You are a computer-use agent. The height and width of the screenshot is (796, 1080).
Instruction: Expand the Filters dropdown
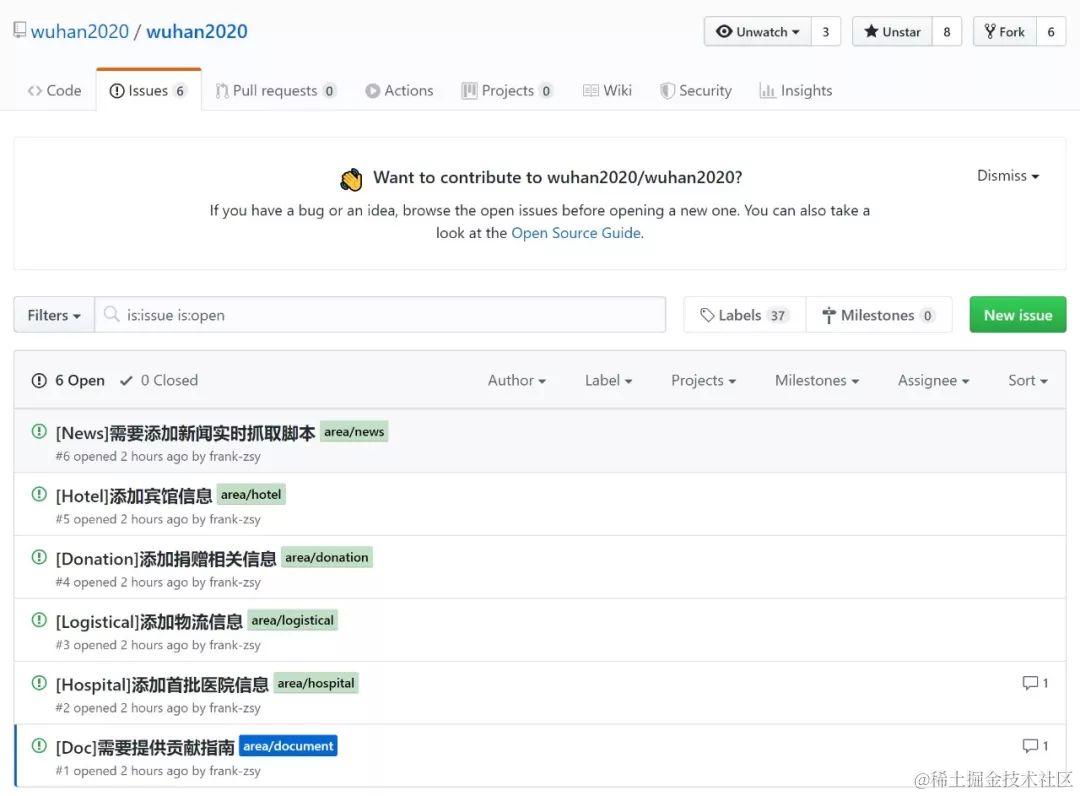[x=54, y=315]
